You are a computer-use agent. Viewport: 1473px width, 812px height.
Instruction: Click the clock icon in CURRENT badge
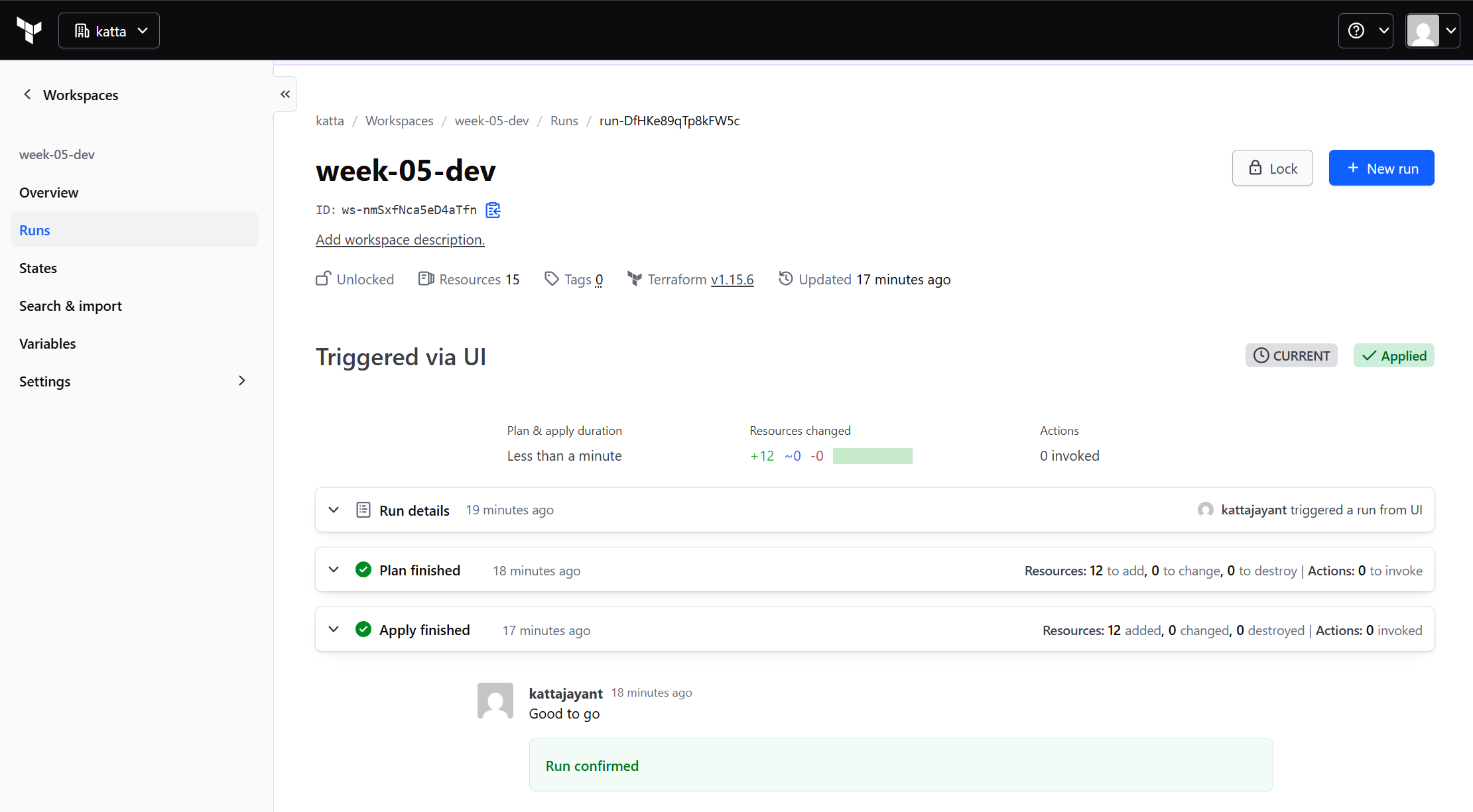[1261, 355]
